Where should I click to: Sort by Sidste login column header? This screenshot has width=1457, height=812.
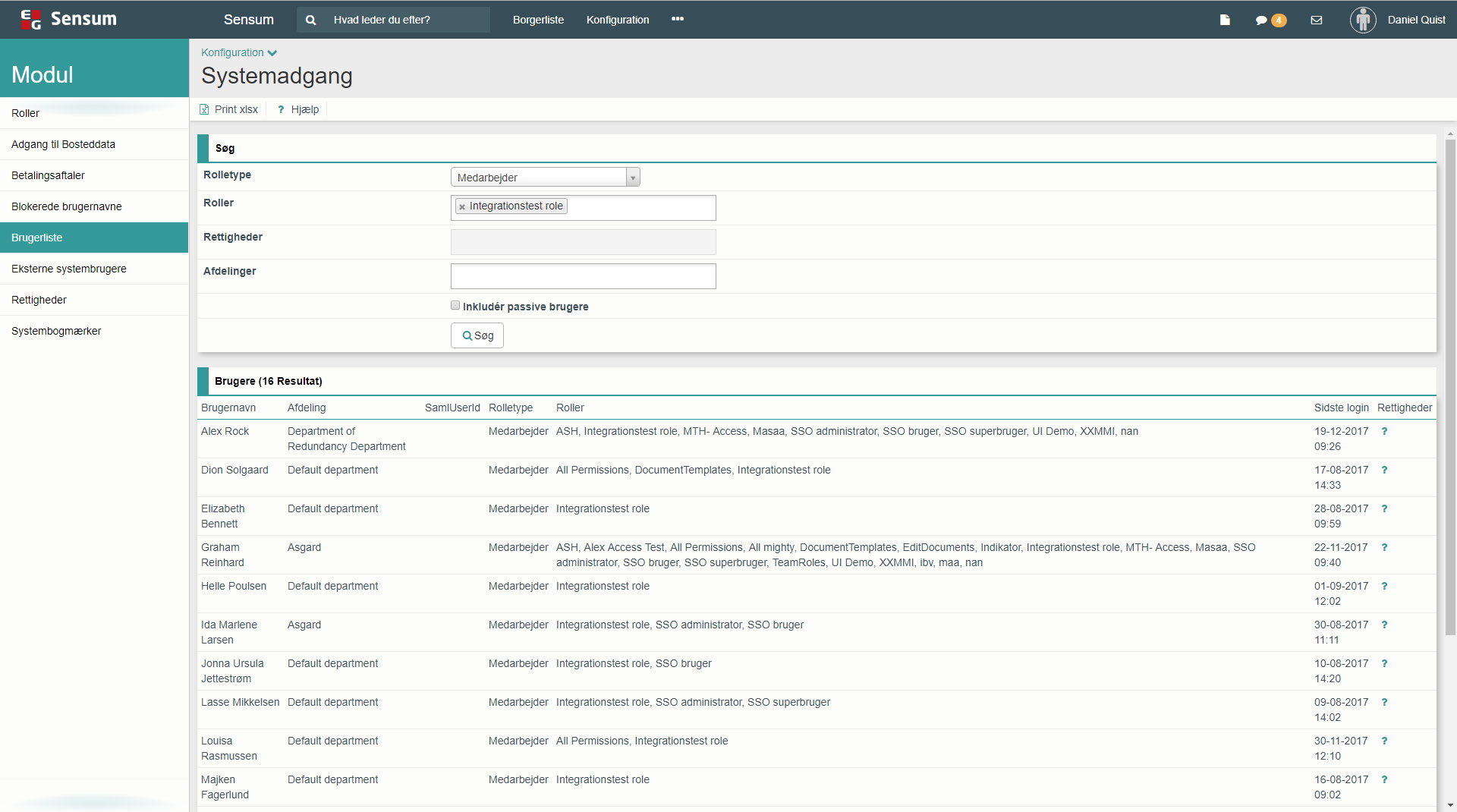pyautogui.click(x=1342, y=408)
